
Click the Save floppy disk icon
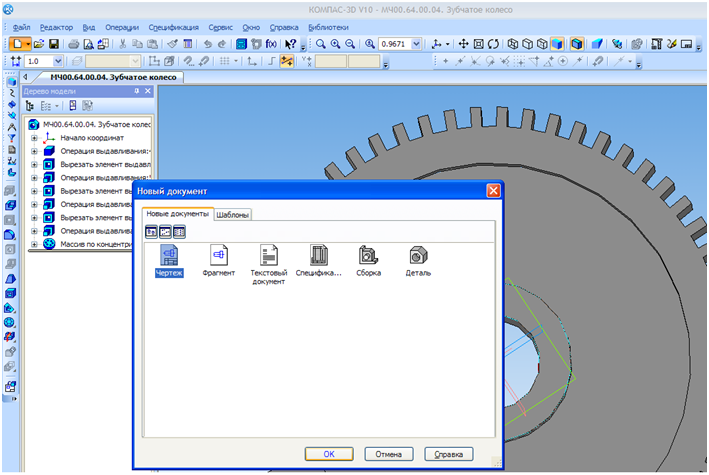click(54, 44)
